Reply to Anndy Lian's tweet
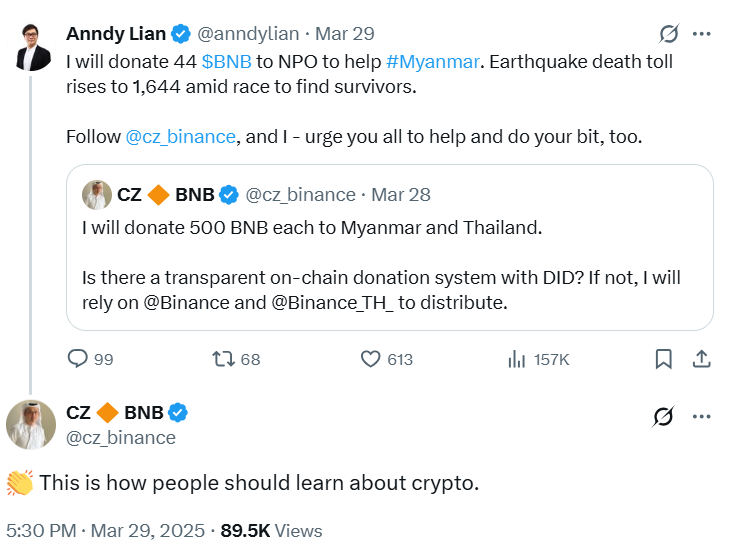This screenshot has width=734, height=552. (x=77, y=359)
